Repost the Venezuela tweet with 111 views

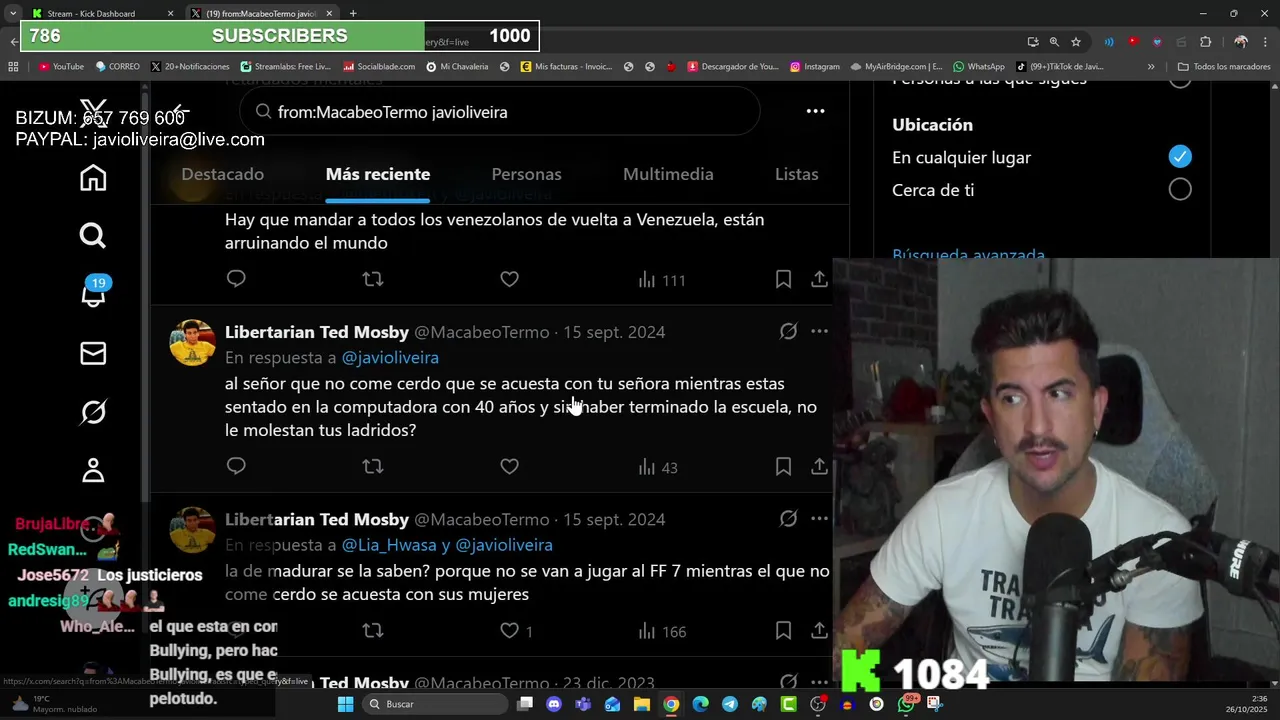[373, 279]
